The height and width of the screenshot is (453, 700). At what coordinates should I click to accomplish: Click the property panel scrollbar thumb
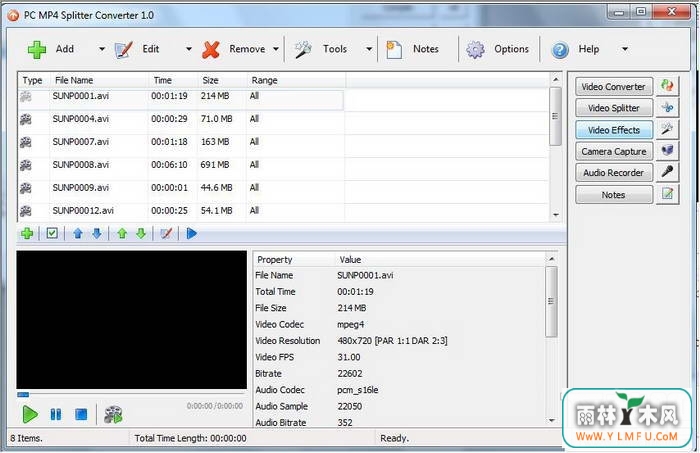[552, 302]
